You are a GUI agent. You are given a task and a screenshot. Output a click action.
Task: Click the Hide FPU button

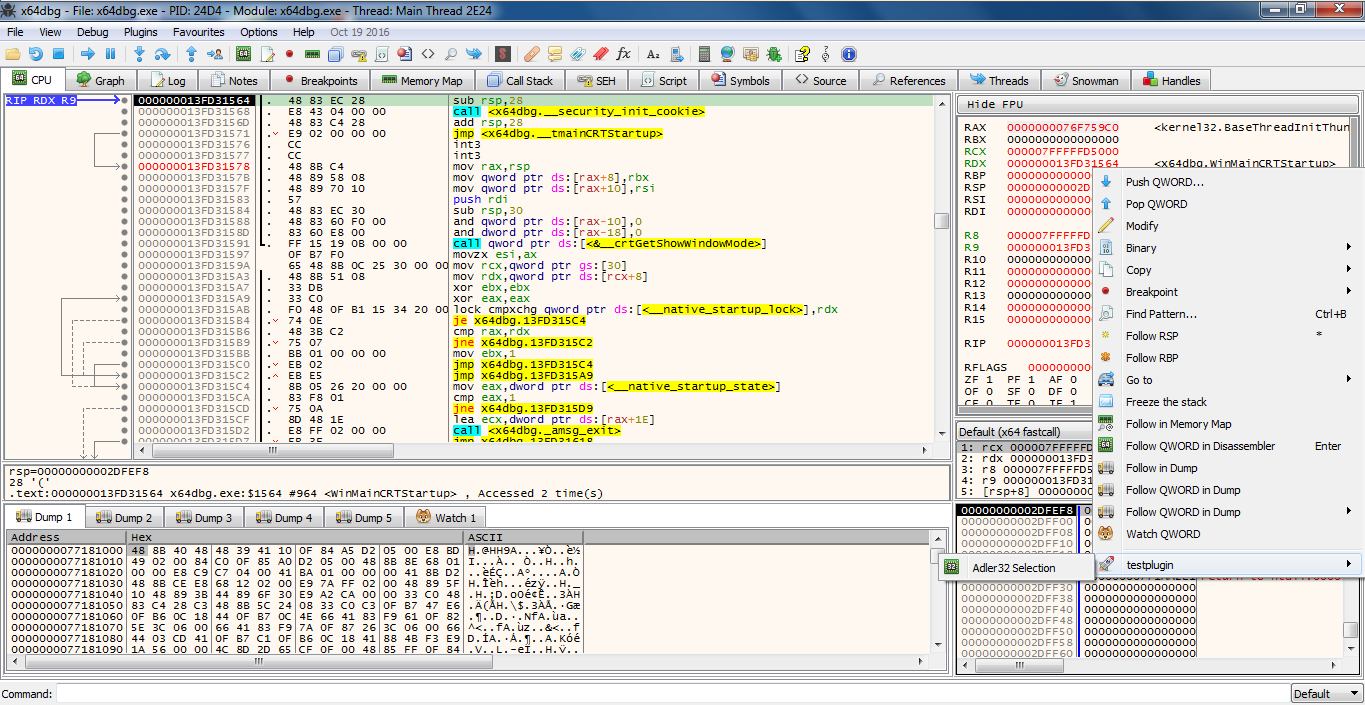click(995, 105)
